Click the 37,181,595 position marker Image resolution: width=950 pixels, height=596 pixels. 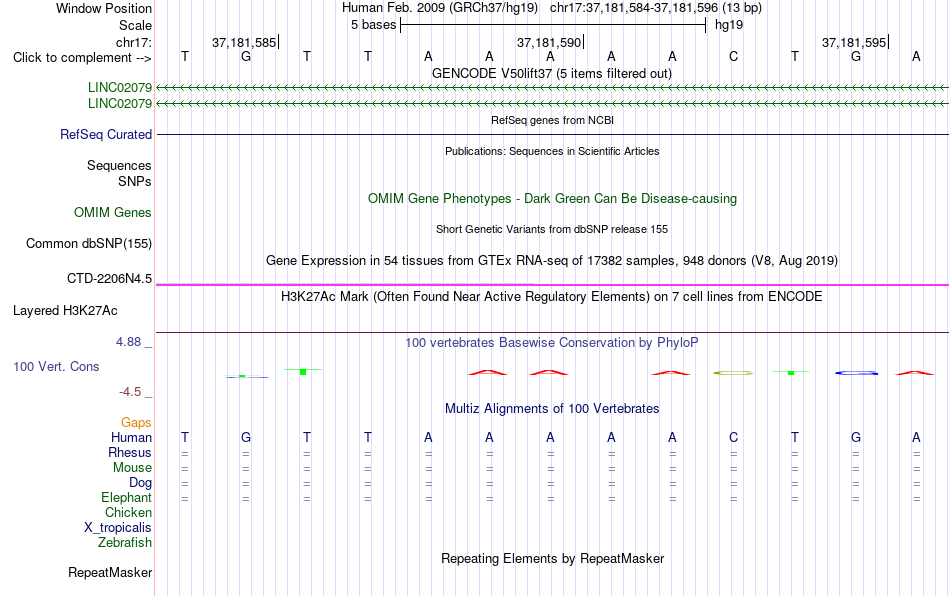click(x=854, y=42)
